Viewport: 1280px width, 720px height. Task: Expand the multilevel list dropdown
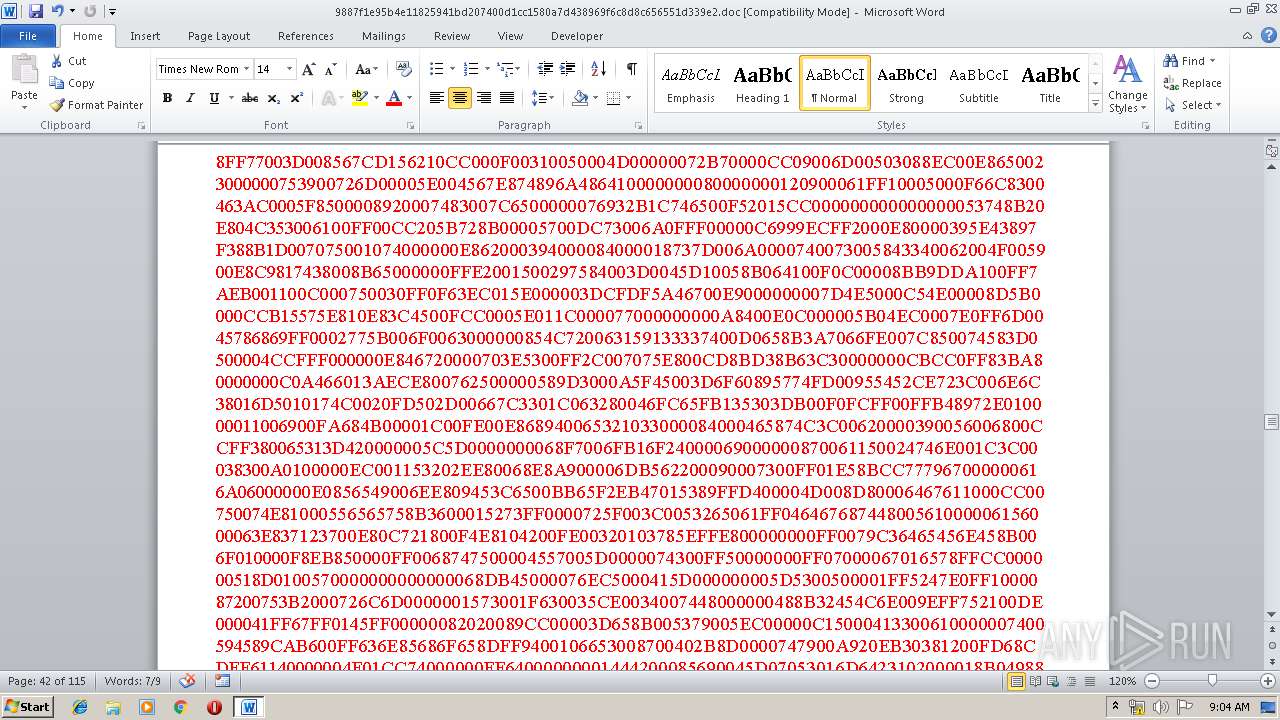pos(516,69)
